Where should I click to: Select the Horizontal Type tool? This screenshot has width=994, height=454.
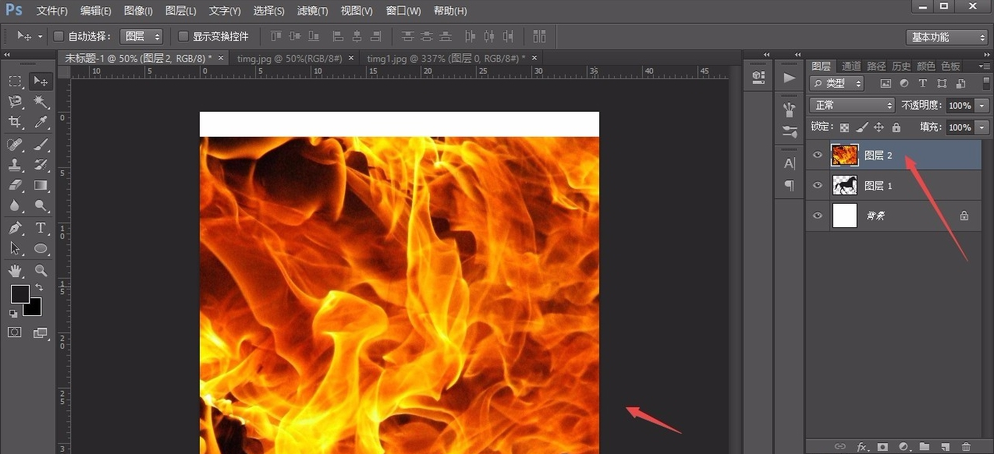click(41, 228)
